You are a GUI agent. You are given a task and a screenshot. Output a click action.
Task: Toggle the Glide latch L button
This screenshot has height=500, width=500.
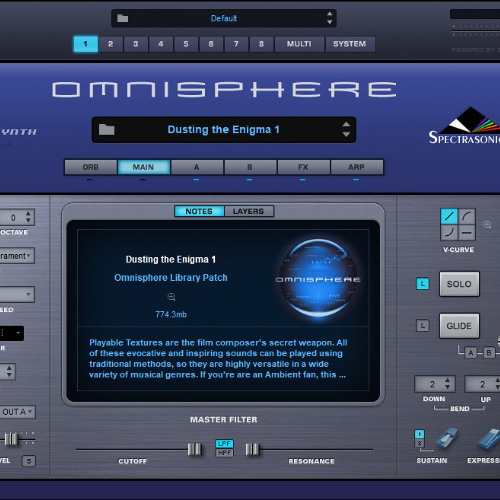pos(423,326)
